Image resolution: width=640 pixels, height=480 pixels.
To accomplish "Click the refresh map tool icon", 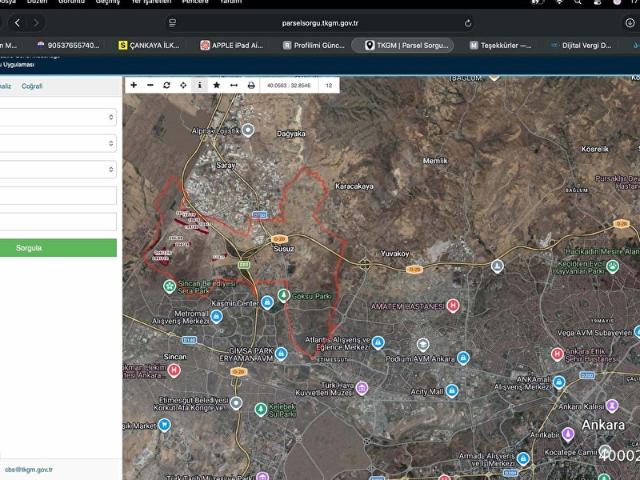I will [167, 85].
